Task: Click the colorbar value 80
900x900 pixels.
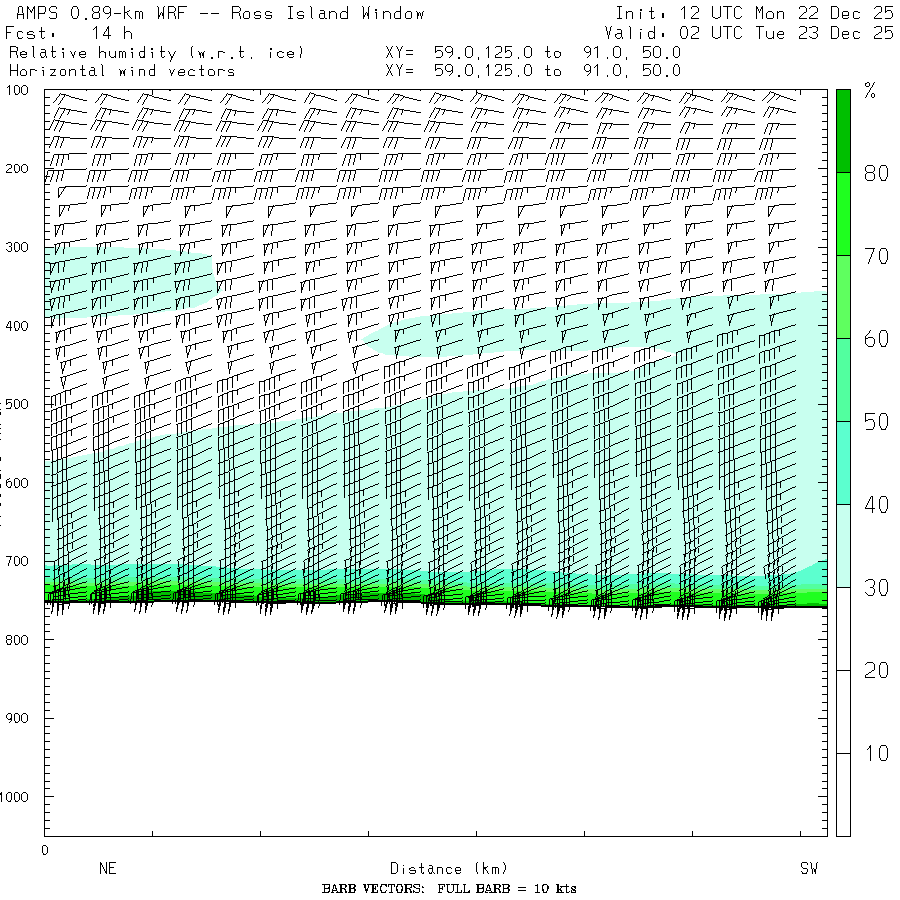Action: point(876,173)
